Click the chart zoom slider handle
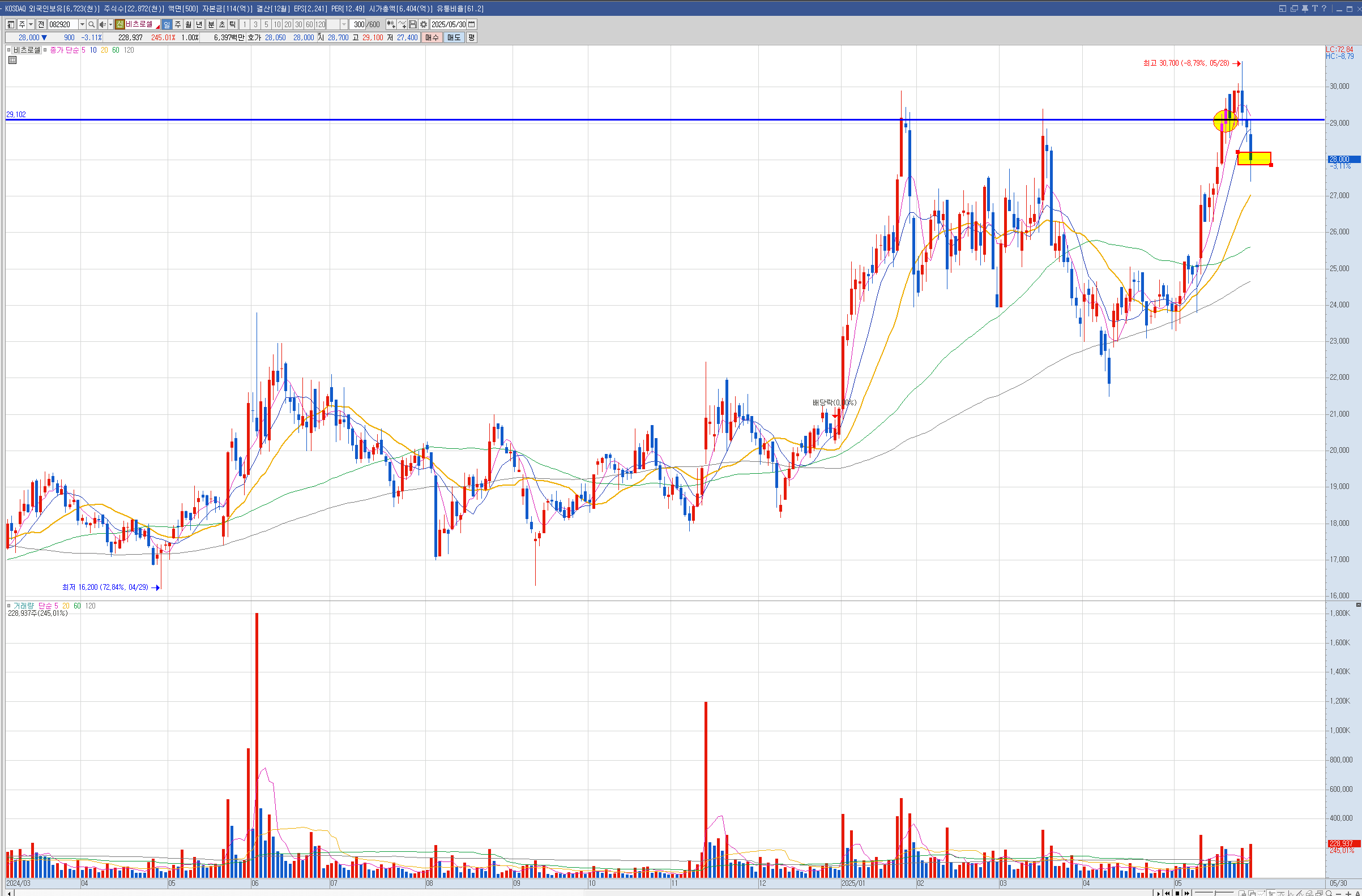 (x=1214, y=893)
